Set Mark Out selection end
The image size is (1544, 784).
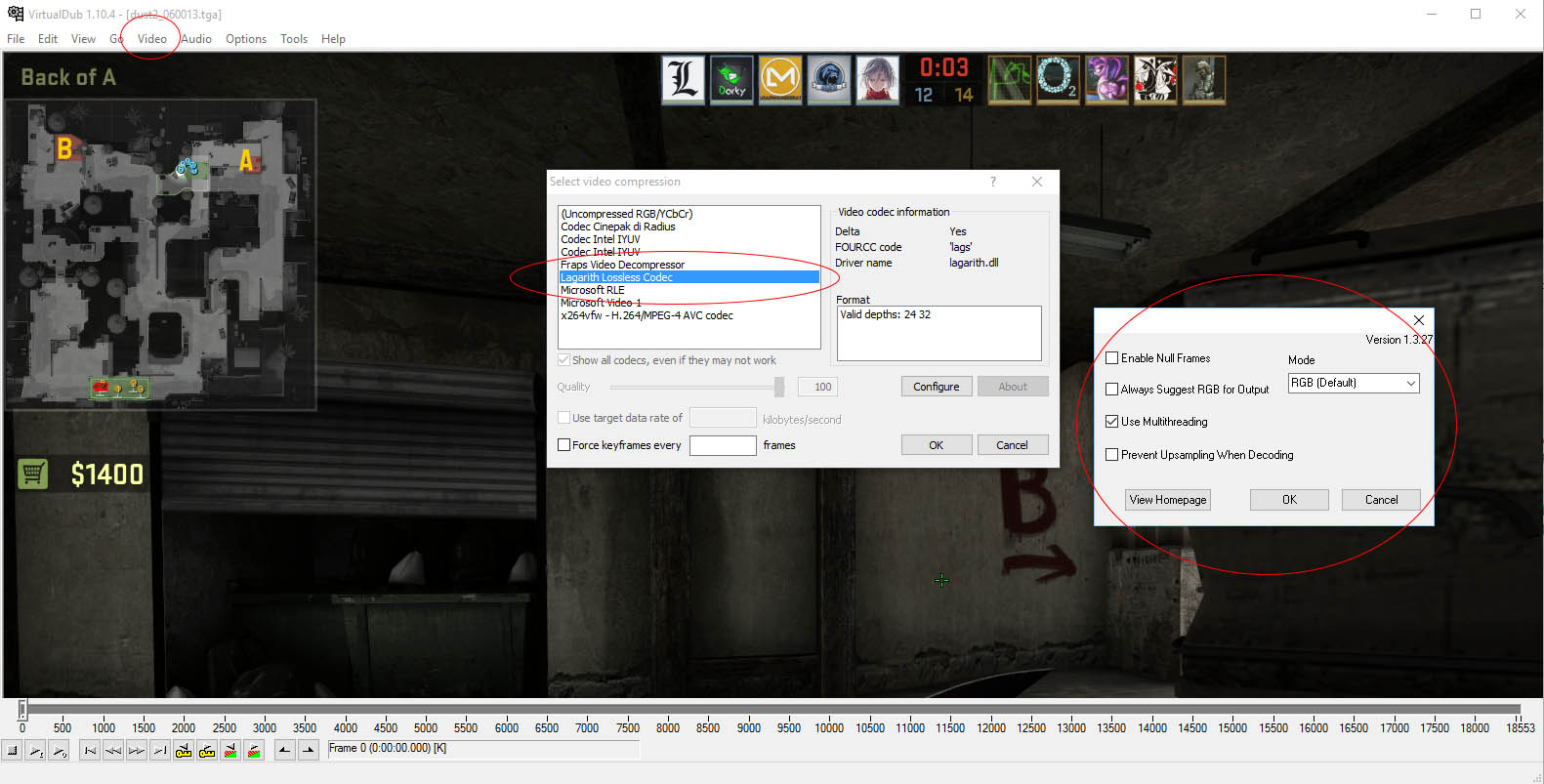point(308,751)
